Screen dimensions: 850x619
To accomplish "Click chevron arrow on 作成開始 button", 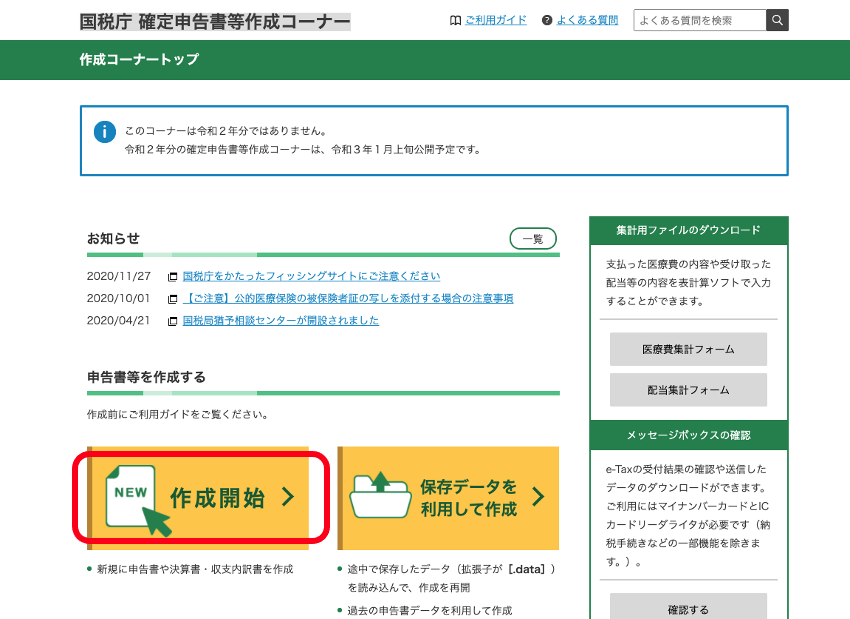I will click(288, 497).
